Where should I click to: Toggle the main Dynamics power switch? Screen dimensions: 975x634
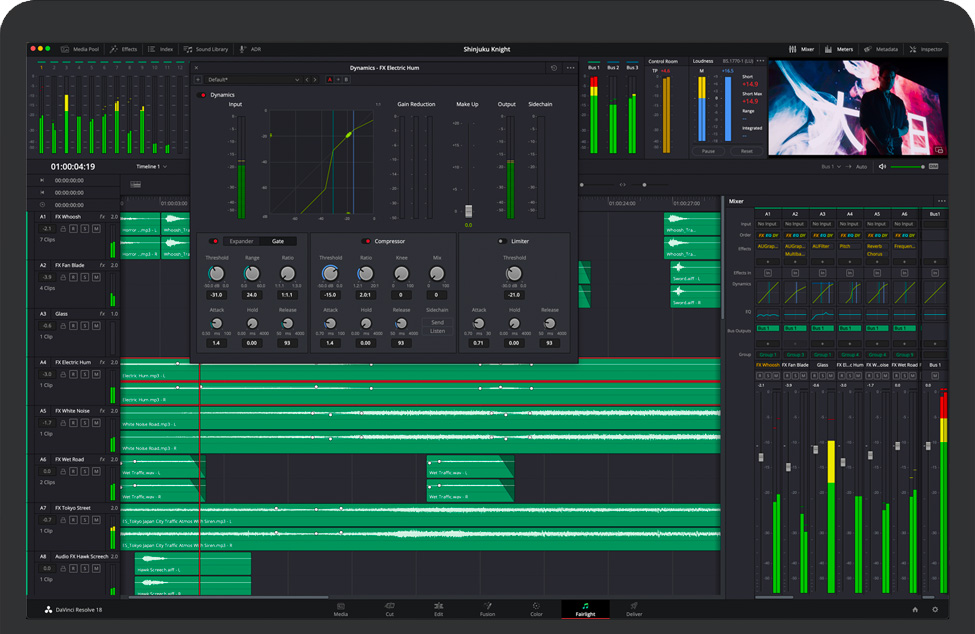tap(203, 95)
